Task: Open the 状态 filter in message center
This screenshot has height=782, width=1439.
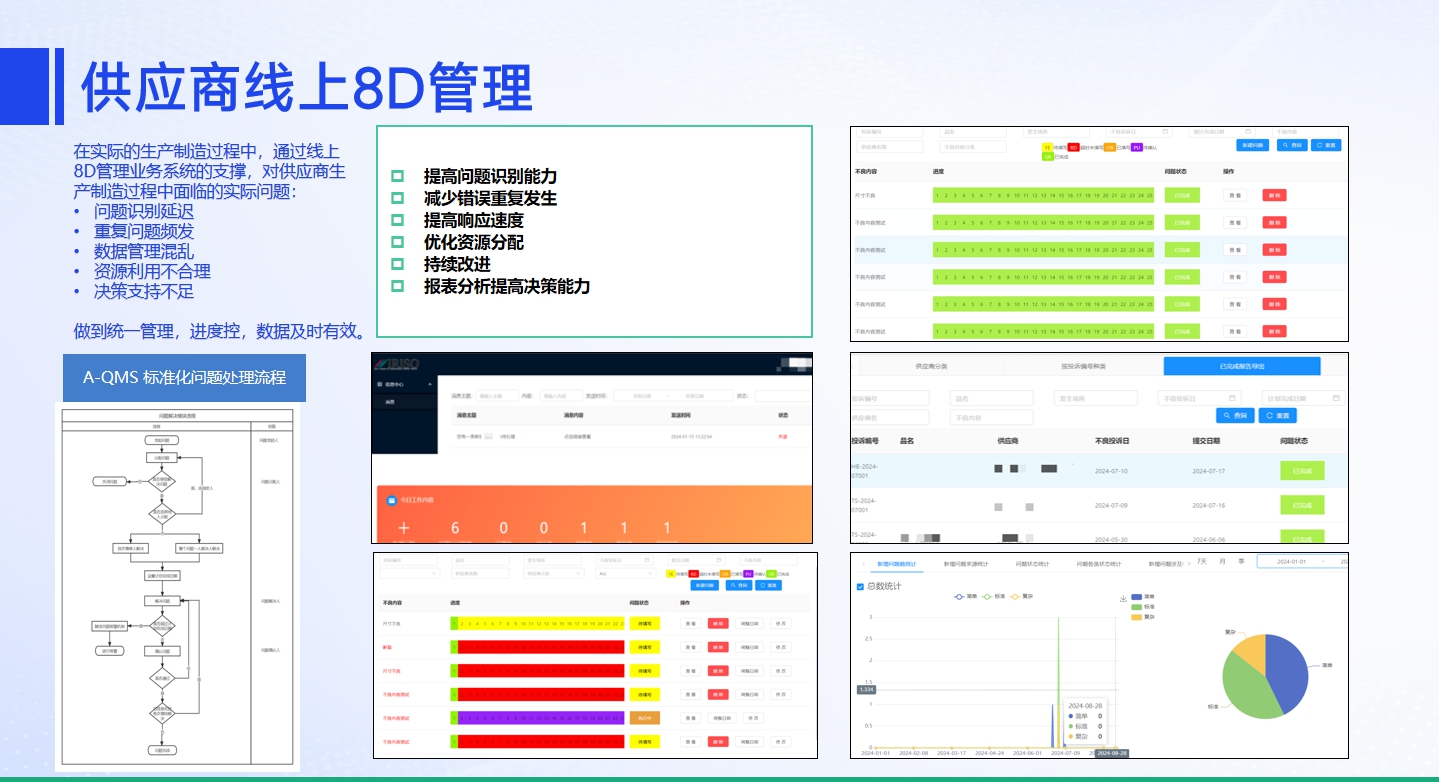Action: click(x=782, y=396)
